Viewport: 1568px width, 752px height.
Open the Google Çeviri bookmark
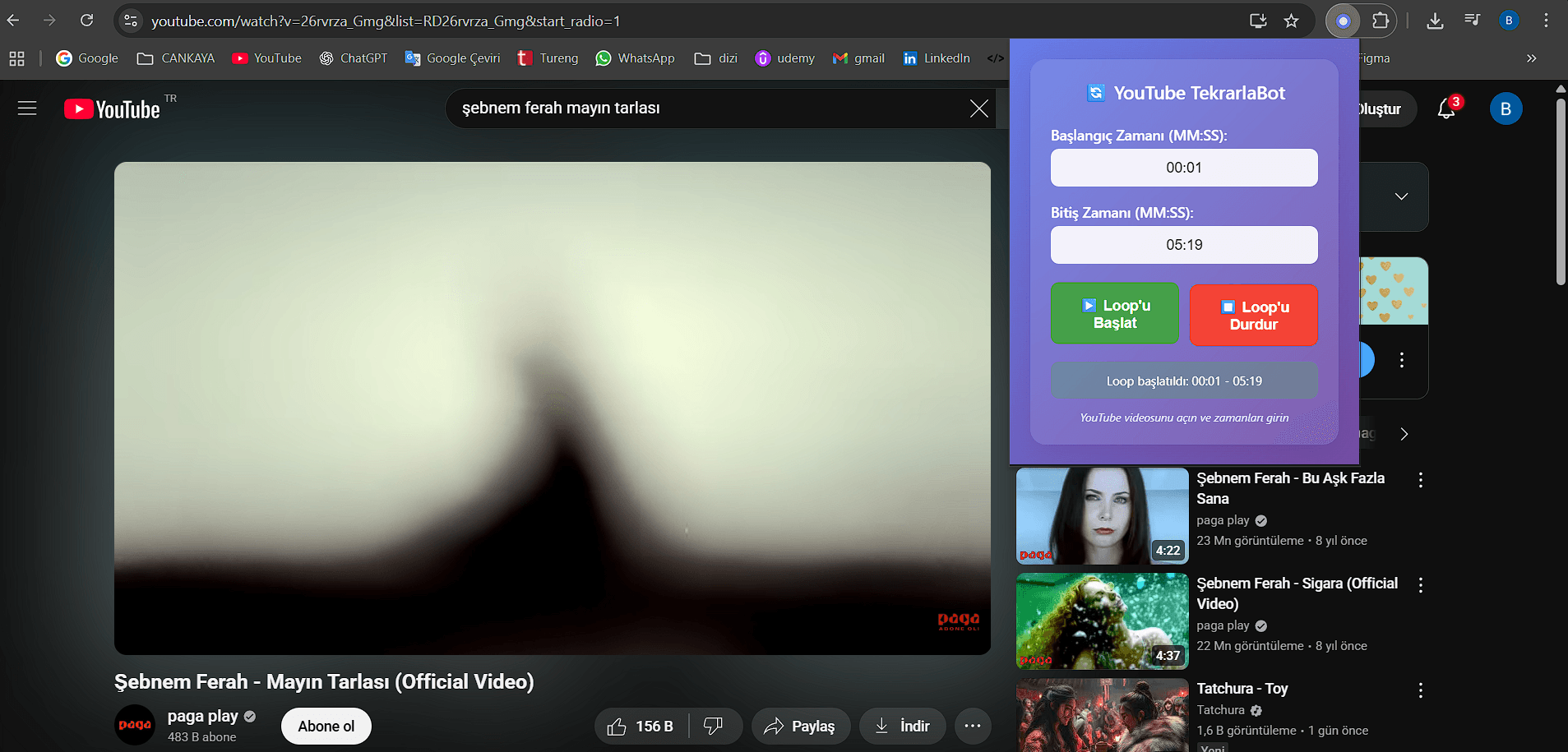(452, 58)
